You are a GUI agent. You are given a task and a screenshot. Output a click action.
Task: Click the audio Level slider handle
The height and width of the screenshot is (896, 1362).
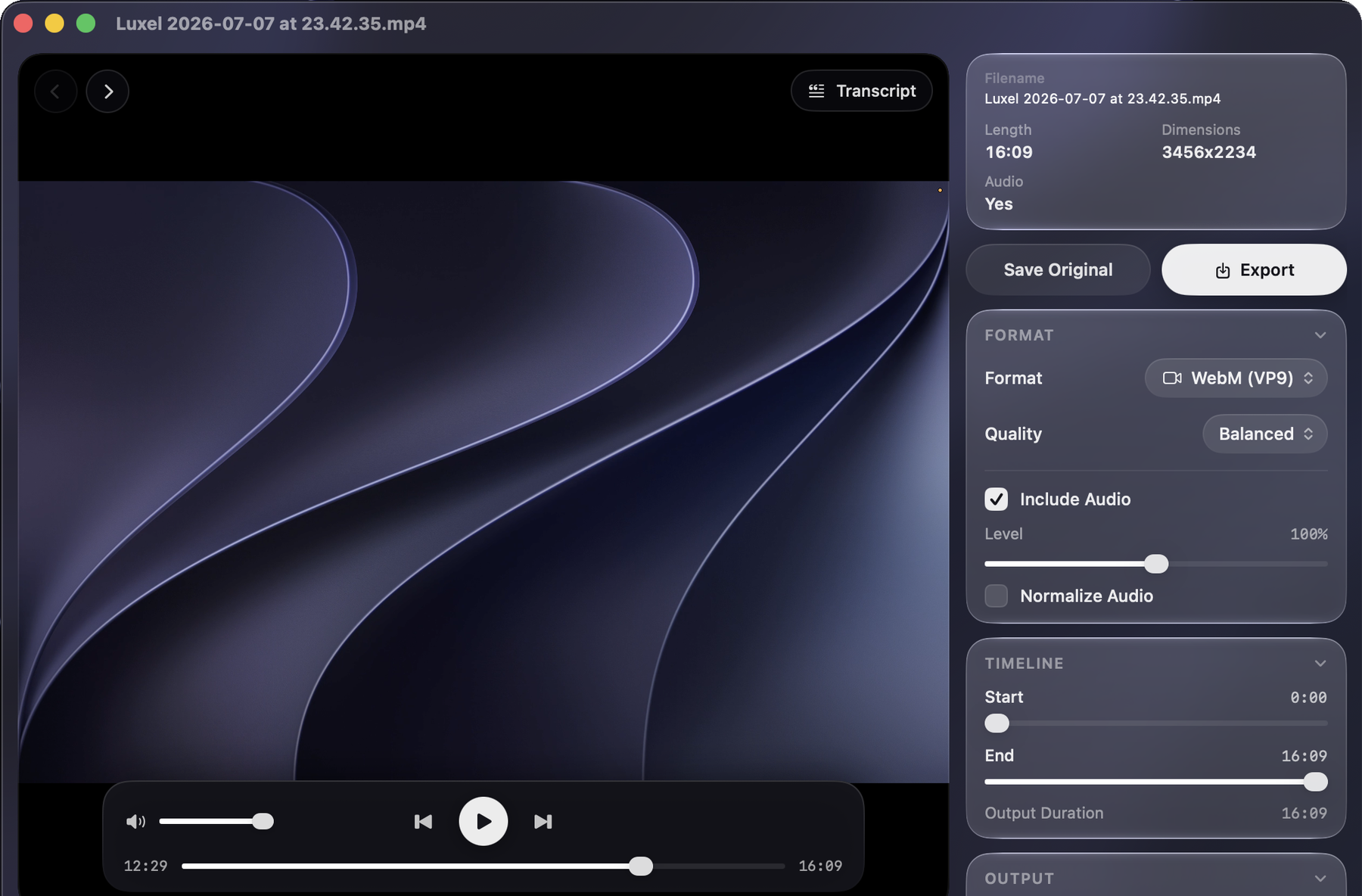tap(1156, 564)
